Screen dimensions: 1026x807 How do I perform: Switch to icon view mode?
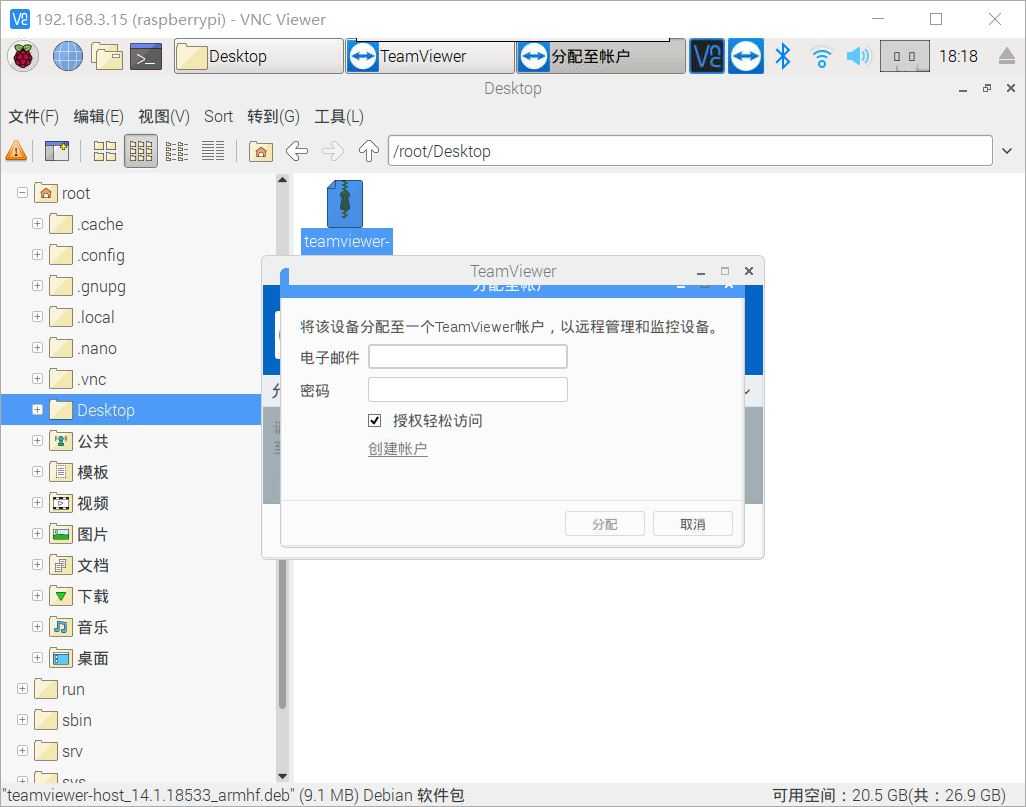click(105, 151)
